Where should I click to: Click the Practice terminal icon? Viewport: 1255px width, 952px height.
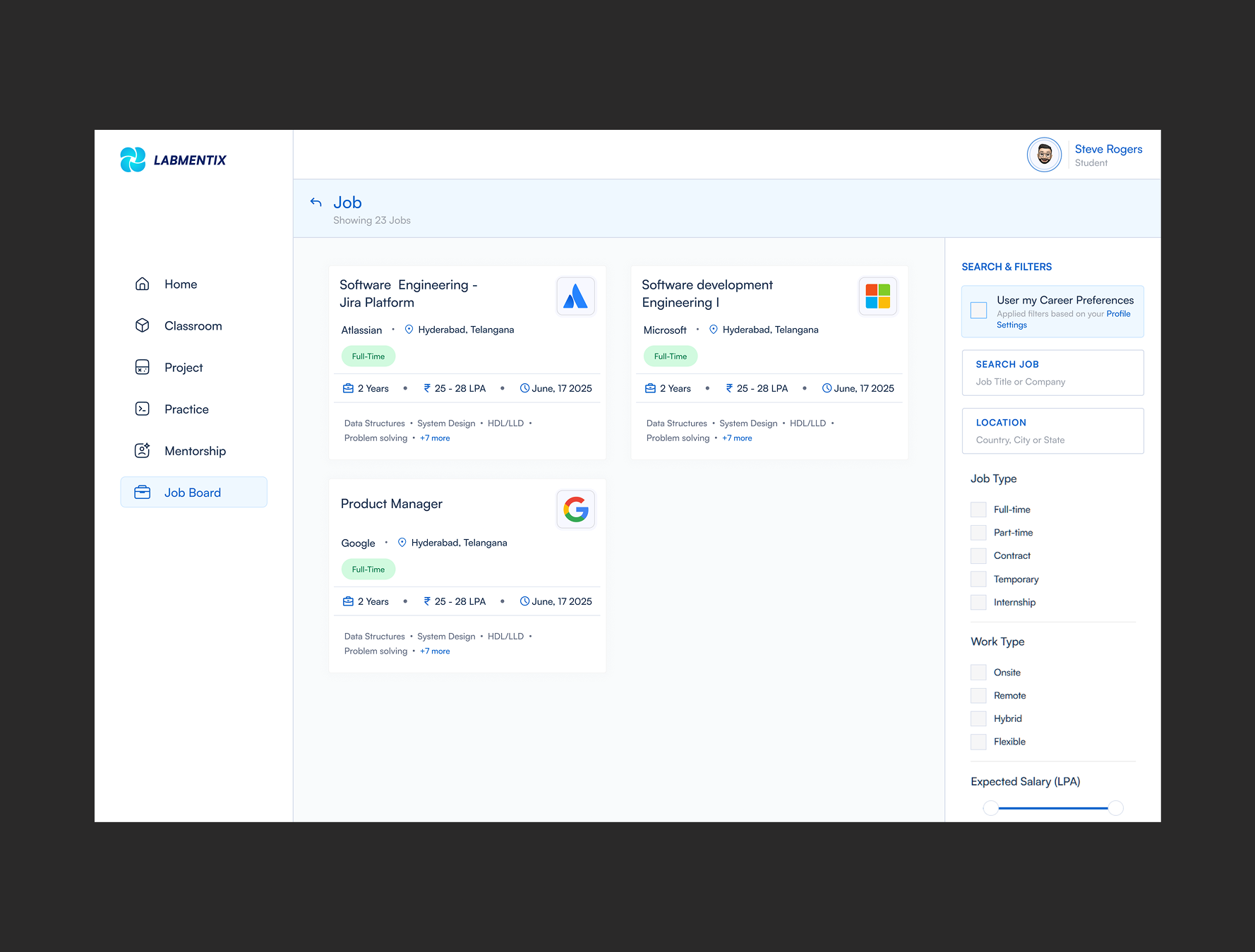pyautogui.click(x=142, y=409)
